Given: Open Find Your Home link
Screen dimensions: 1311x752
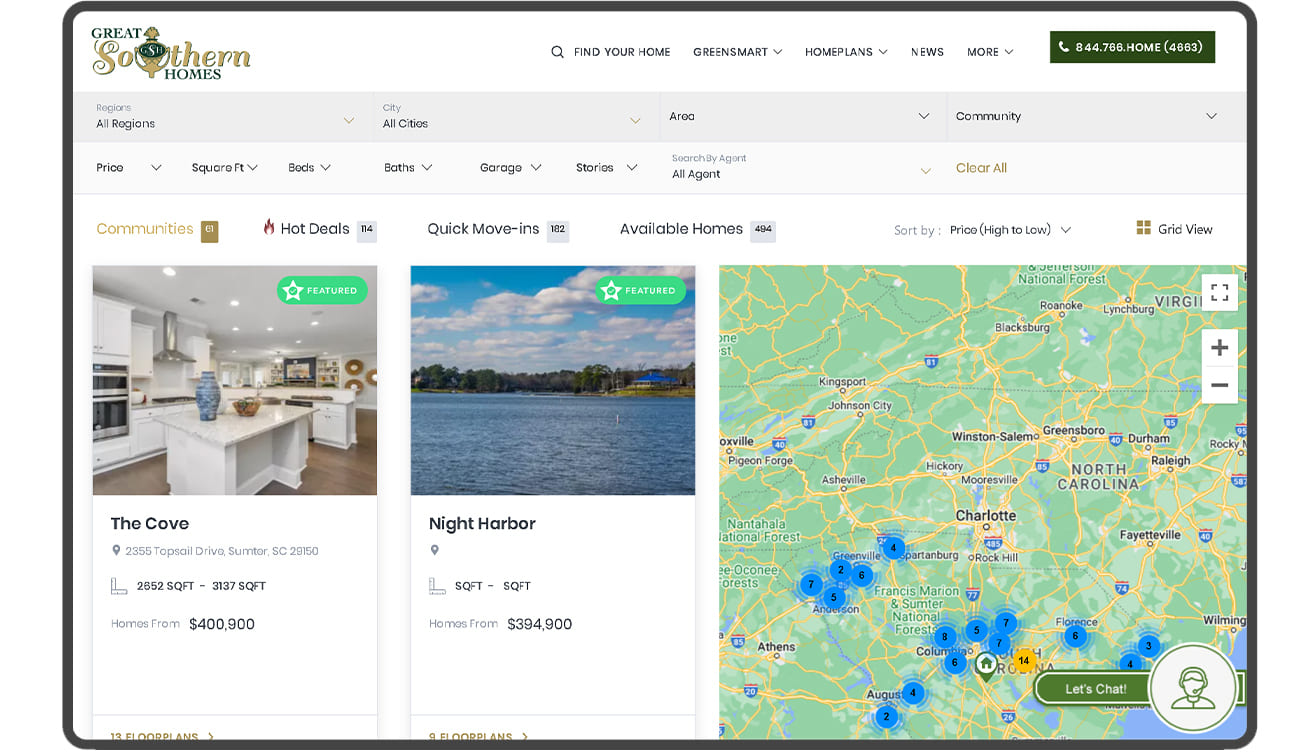Looking at the screenshot, I should (x=622, y=52).
